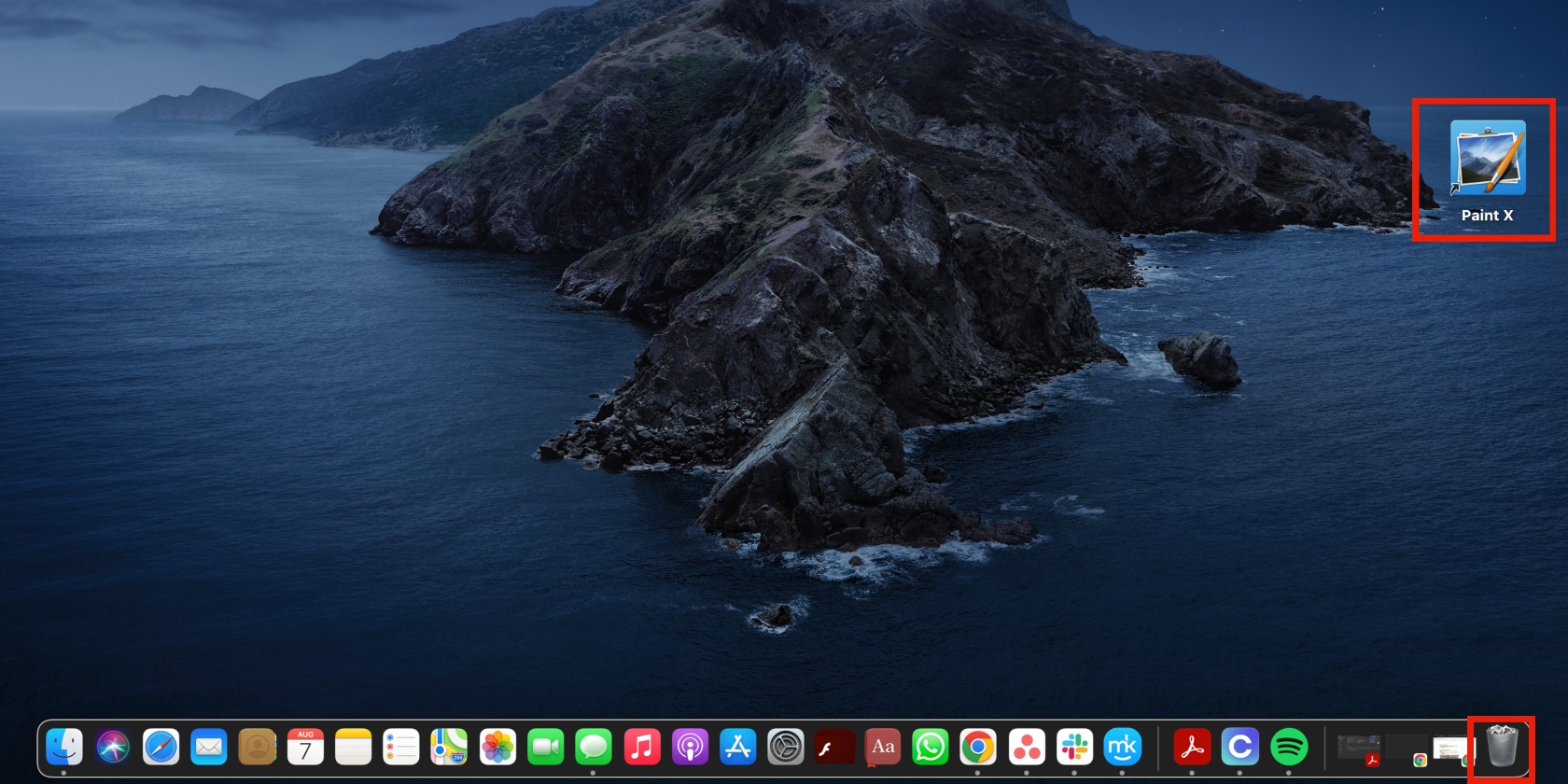Launch the Notes app
The width and height of the screenshot is (1568, 784).
coord(353,747)
